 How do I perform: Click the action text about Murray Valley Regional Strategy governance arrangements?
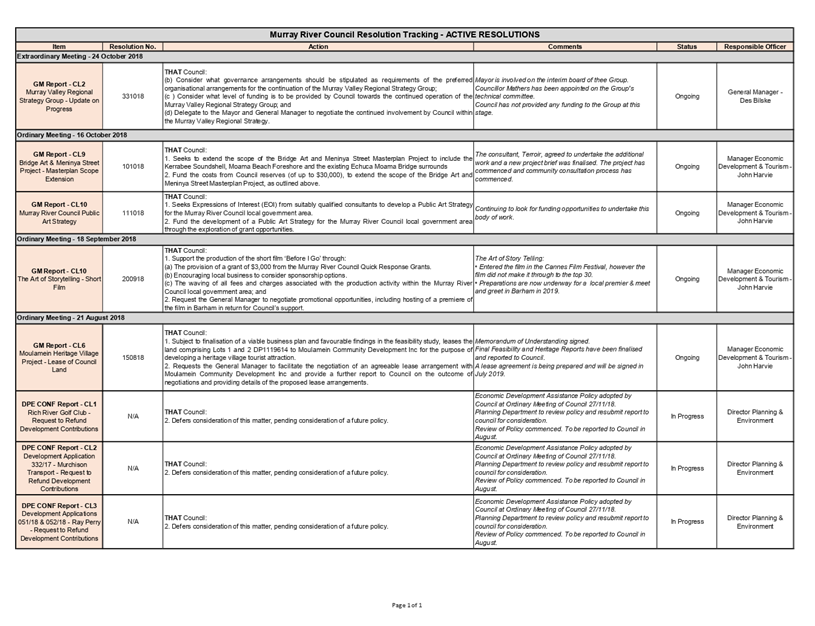tap(318, 96)
